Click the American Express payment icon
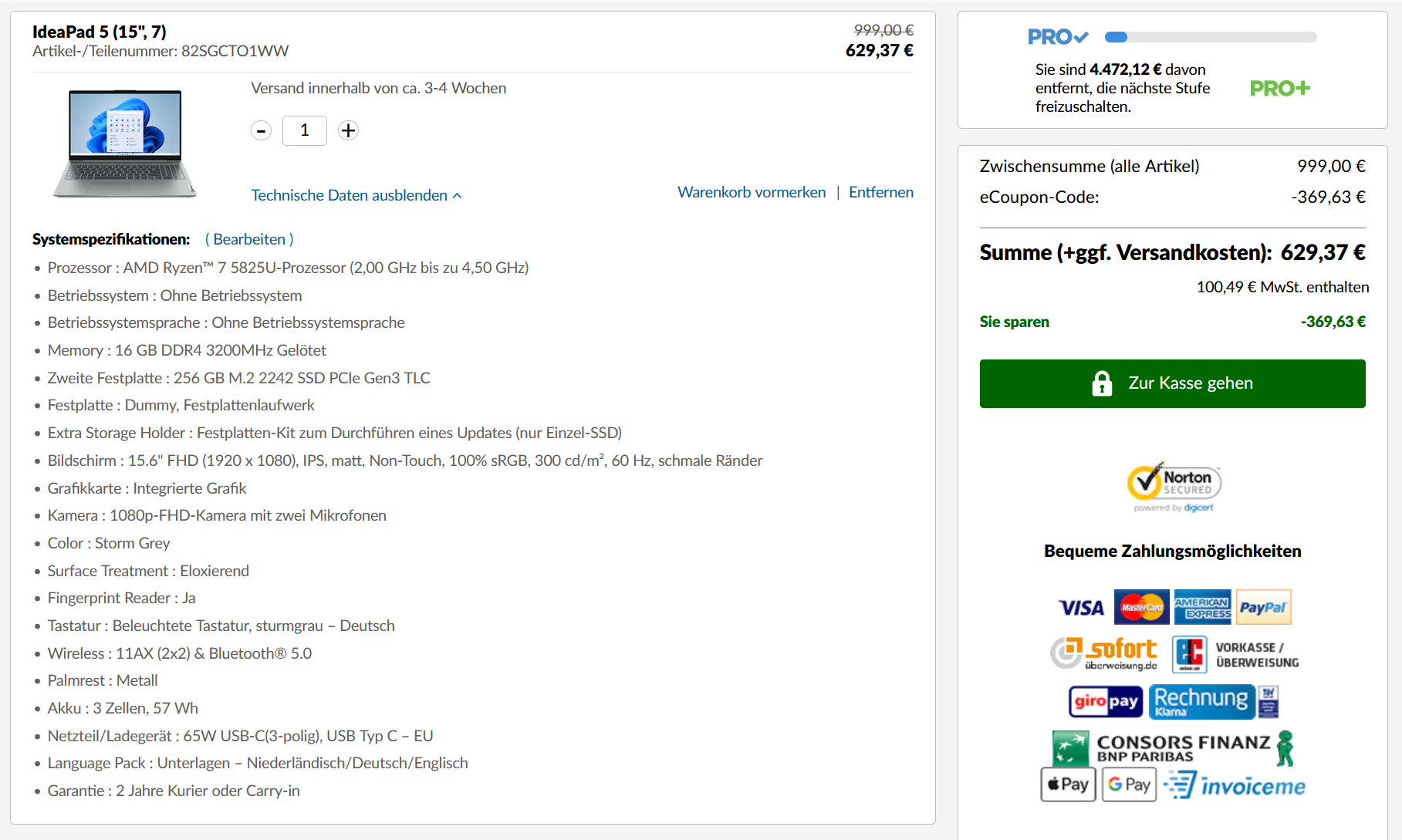This screenshot has width=1402, height=840. [x=1202, y=607]
